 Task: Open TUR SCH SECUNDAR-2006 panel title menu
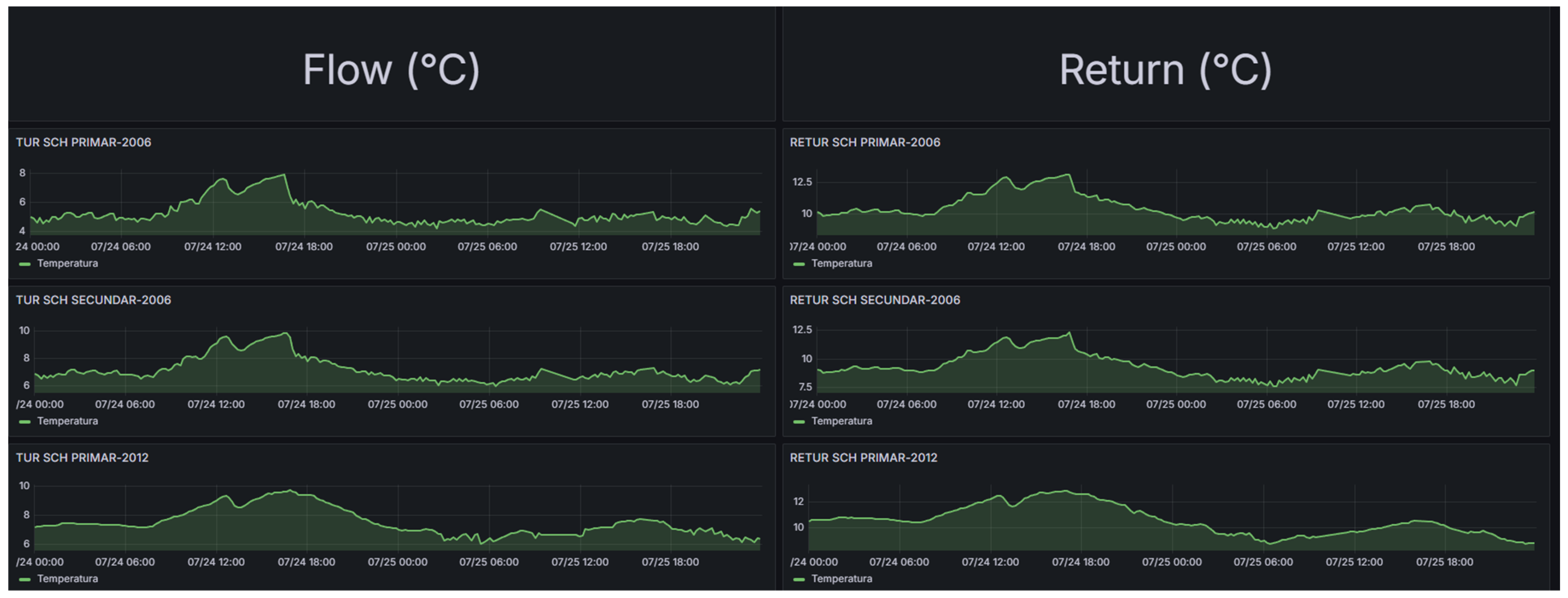[93, 300]
